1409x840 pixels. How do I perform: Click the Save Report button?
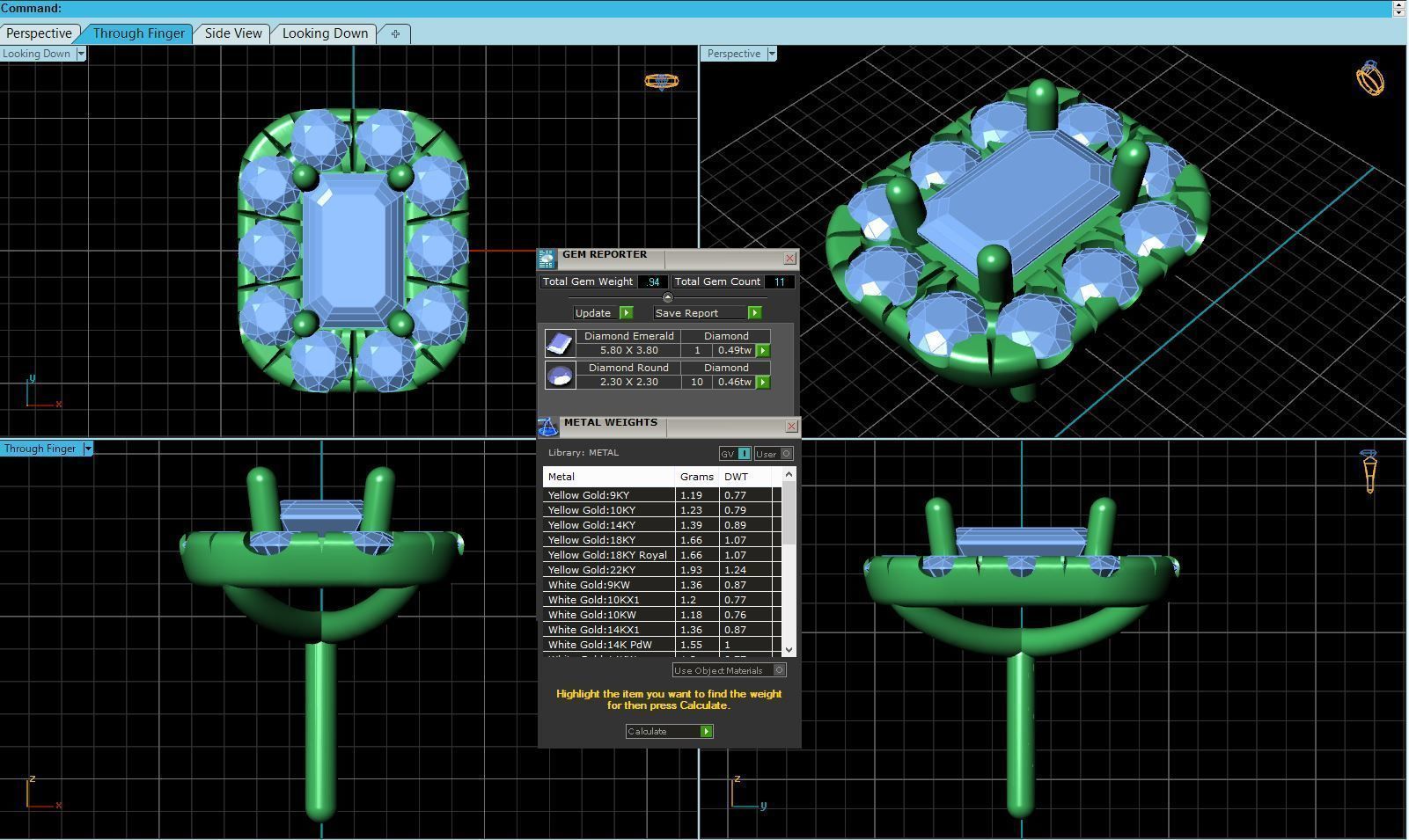pyautogui.click(x=708, y=313)
